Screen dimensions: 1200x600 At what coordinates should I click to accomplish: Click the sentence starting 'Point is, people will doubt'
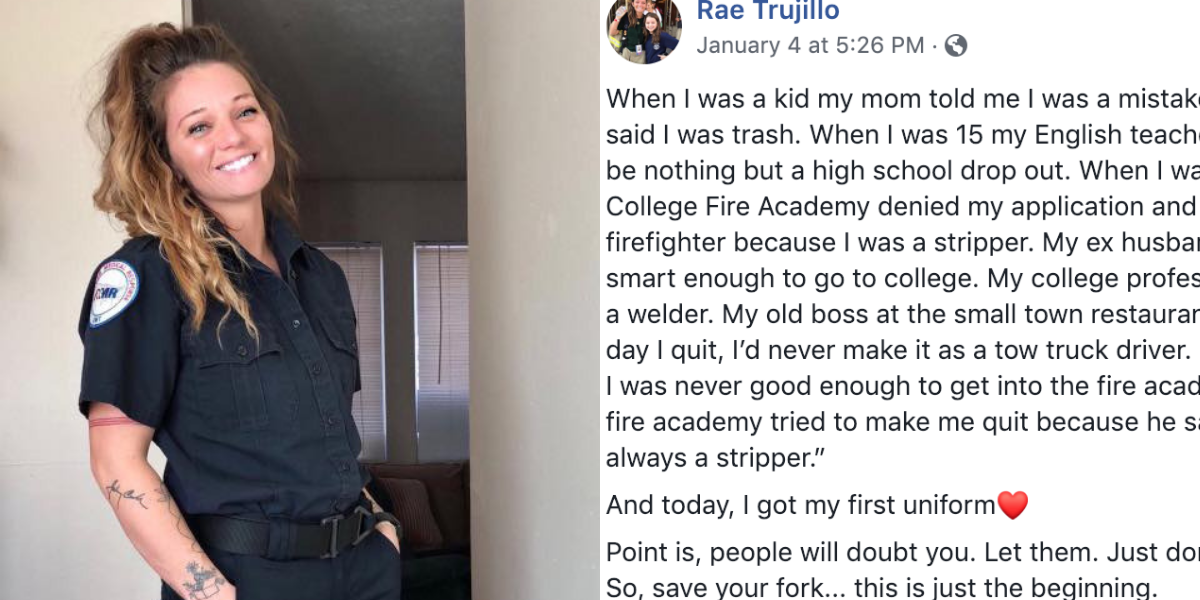[x=903, y=553]
